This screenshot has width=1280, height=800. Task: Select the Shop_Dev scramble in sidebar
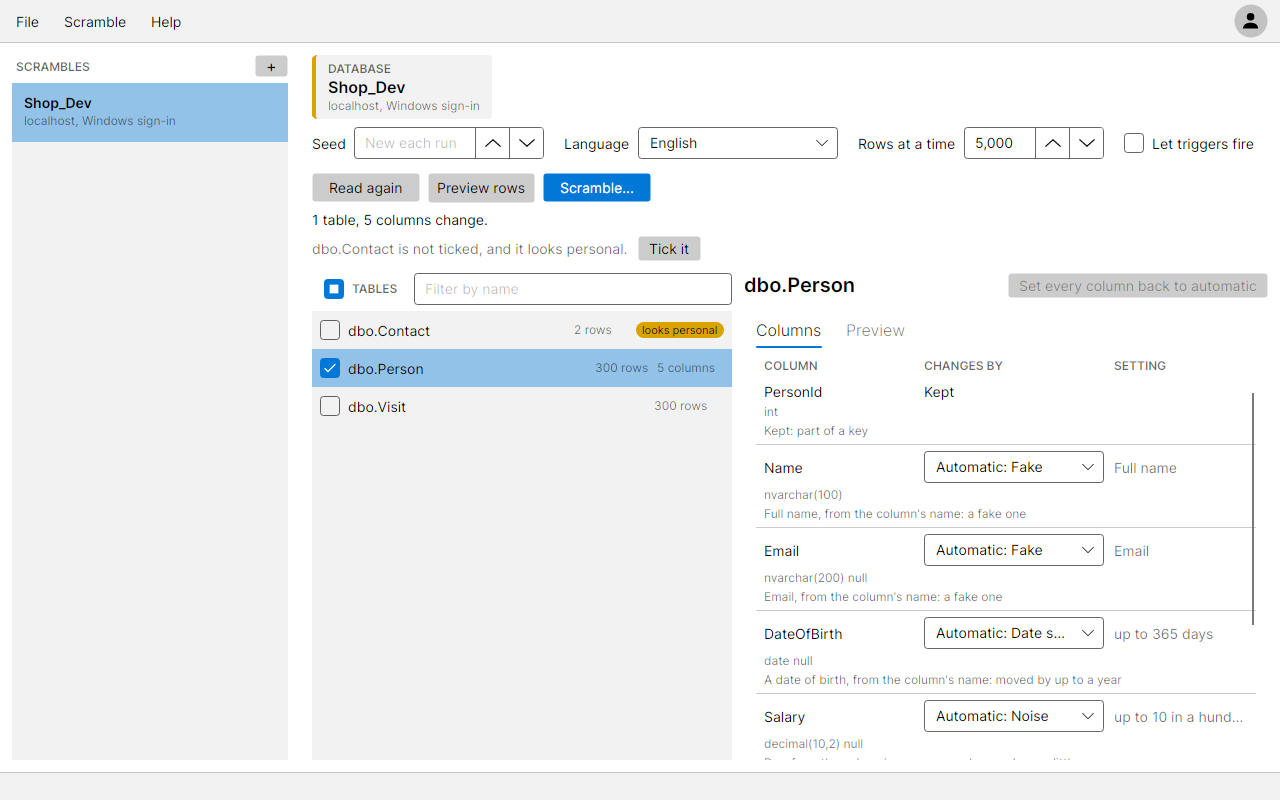coord(150,112)
